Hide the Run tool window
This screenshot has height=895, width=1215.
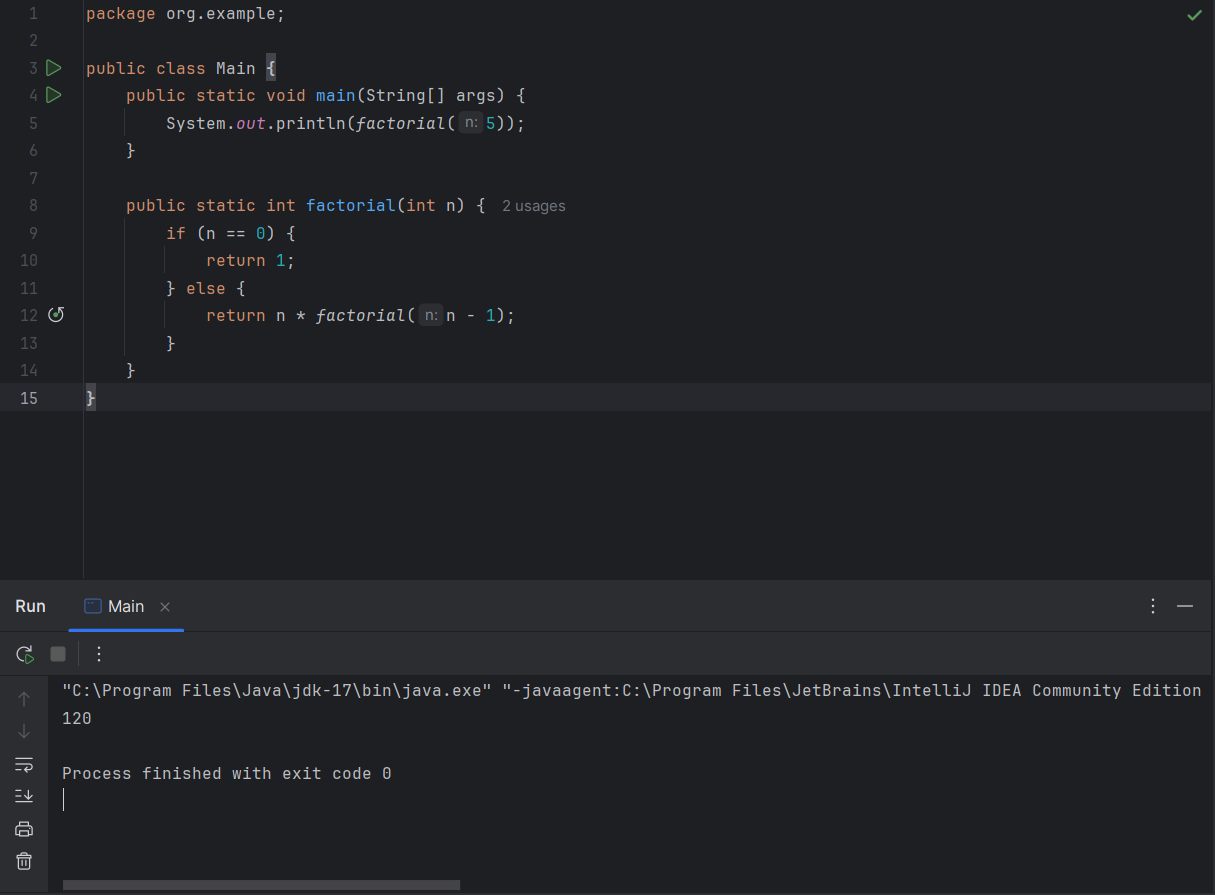[x=1185, y=606]
